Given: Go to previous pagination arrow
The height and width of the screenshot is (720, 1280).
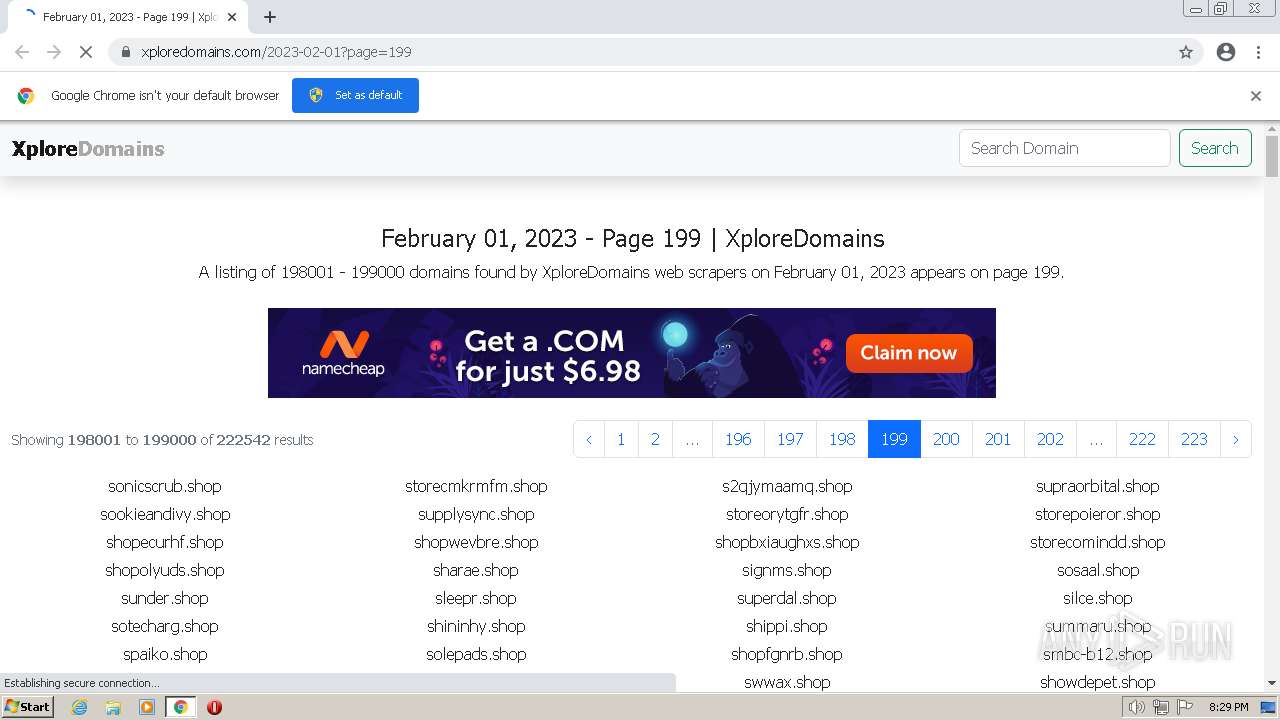Looking at the screenshot, I should point(589,439).
